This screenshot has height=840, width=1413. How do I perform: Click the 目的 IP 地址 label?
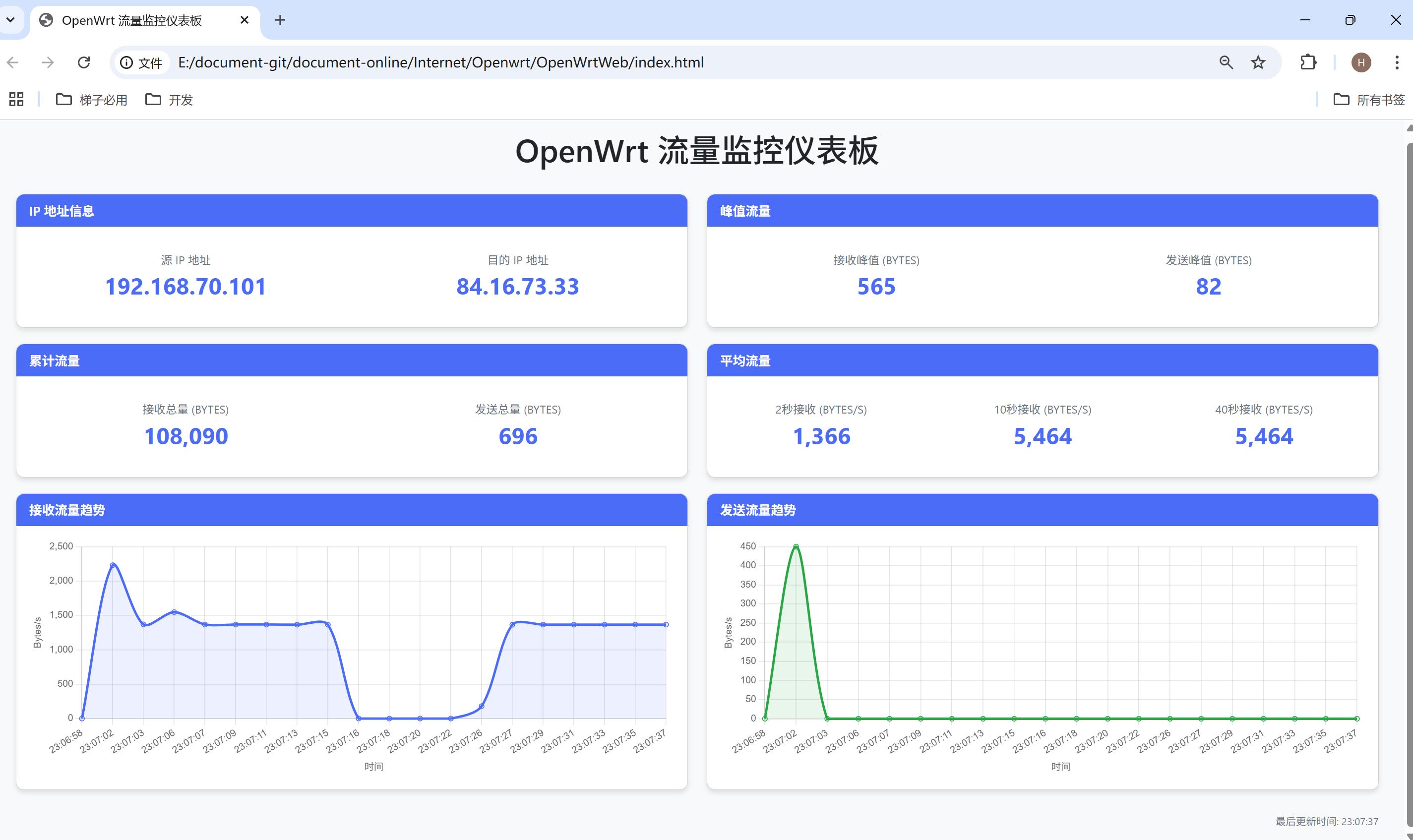coord(518,260)
